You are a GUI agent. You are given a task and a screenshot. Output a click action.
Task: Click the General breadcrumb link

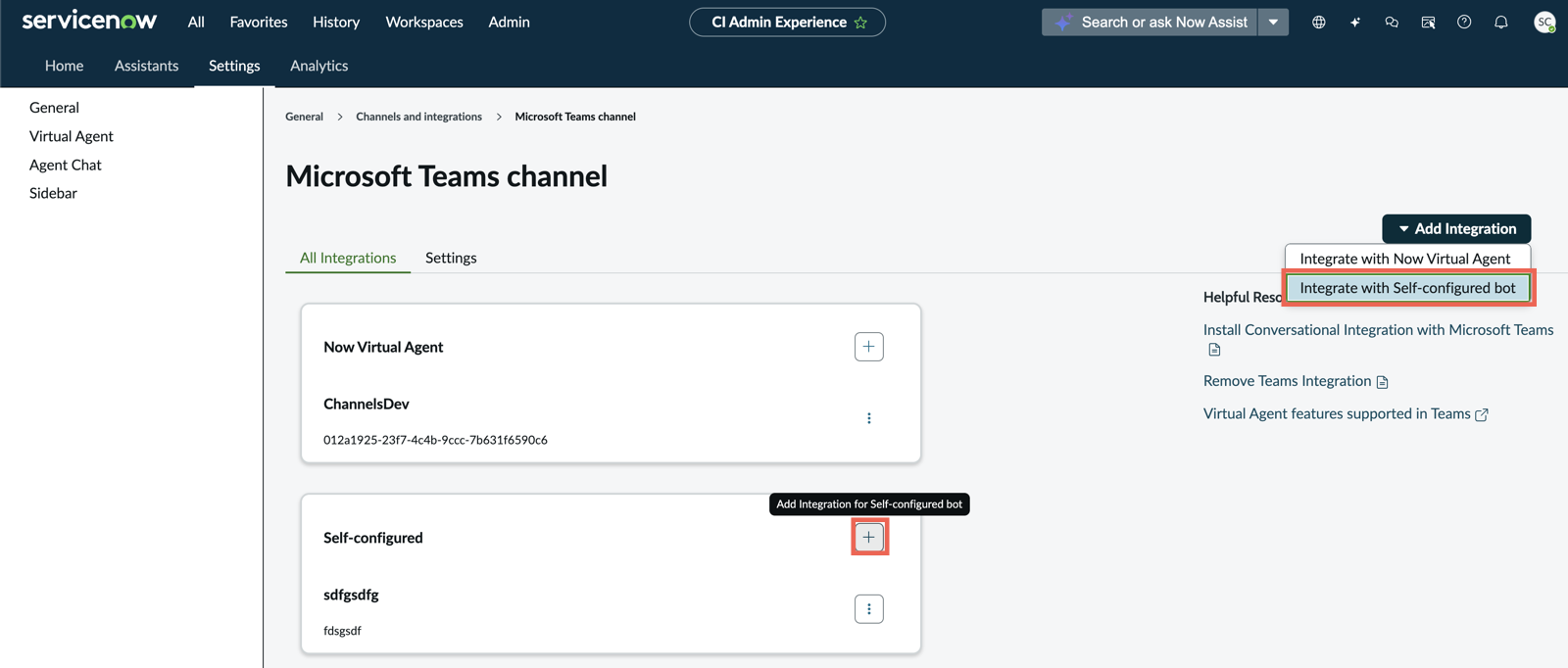click(304, 117)
